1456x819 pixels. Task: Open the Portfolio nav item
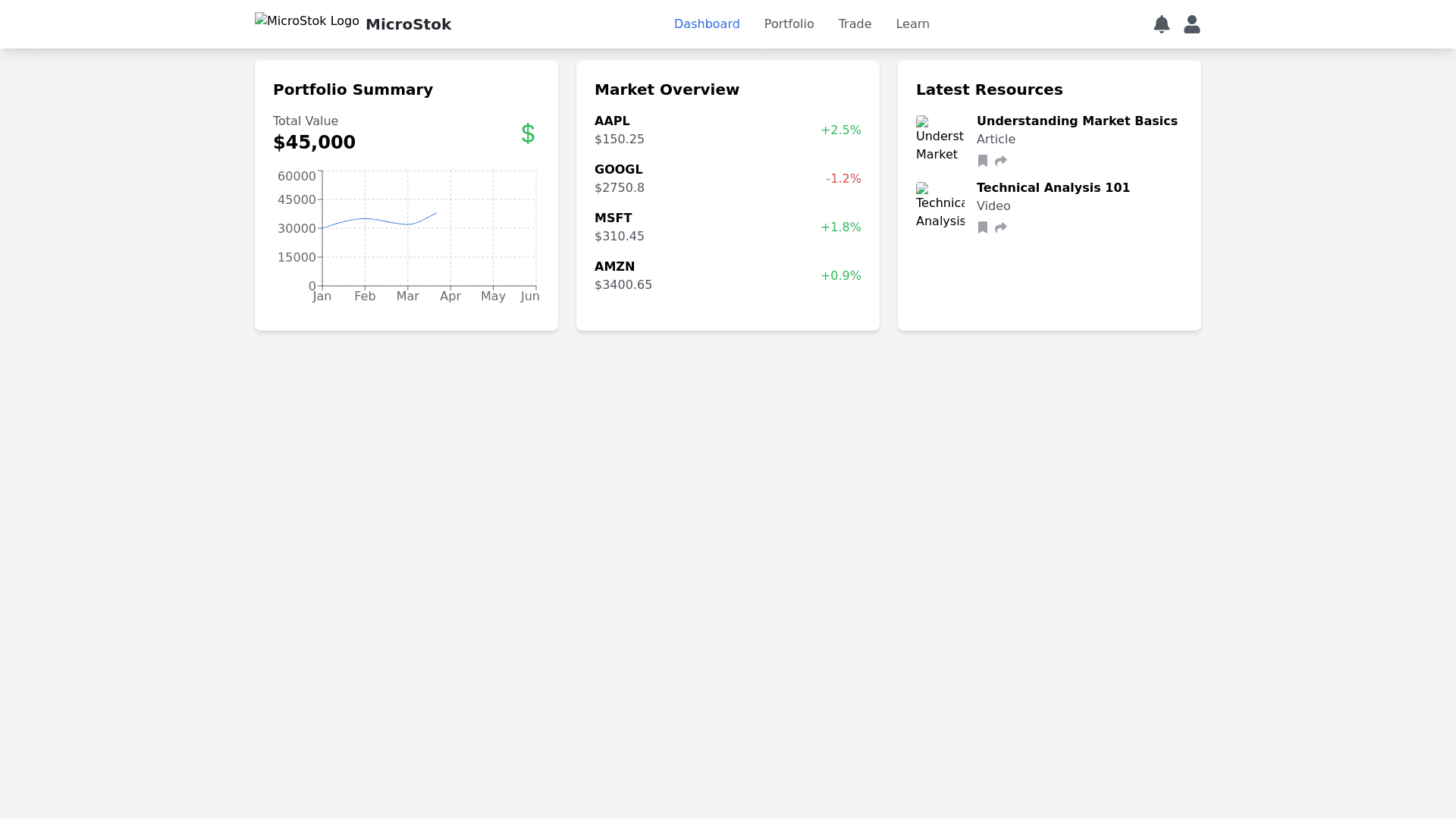789,24
